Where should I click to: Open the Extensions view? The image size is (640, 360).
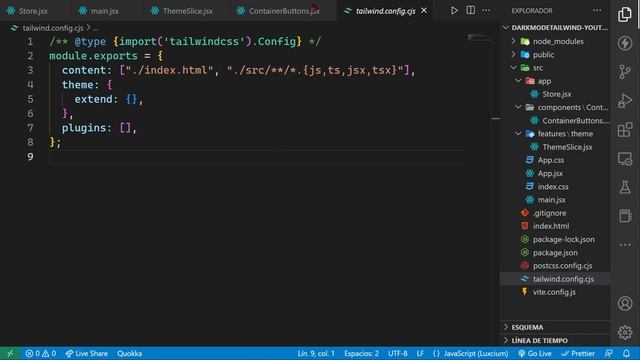coord(624,130)
